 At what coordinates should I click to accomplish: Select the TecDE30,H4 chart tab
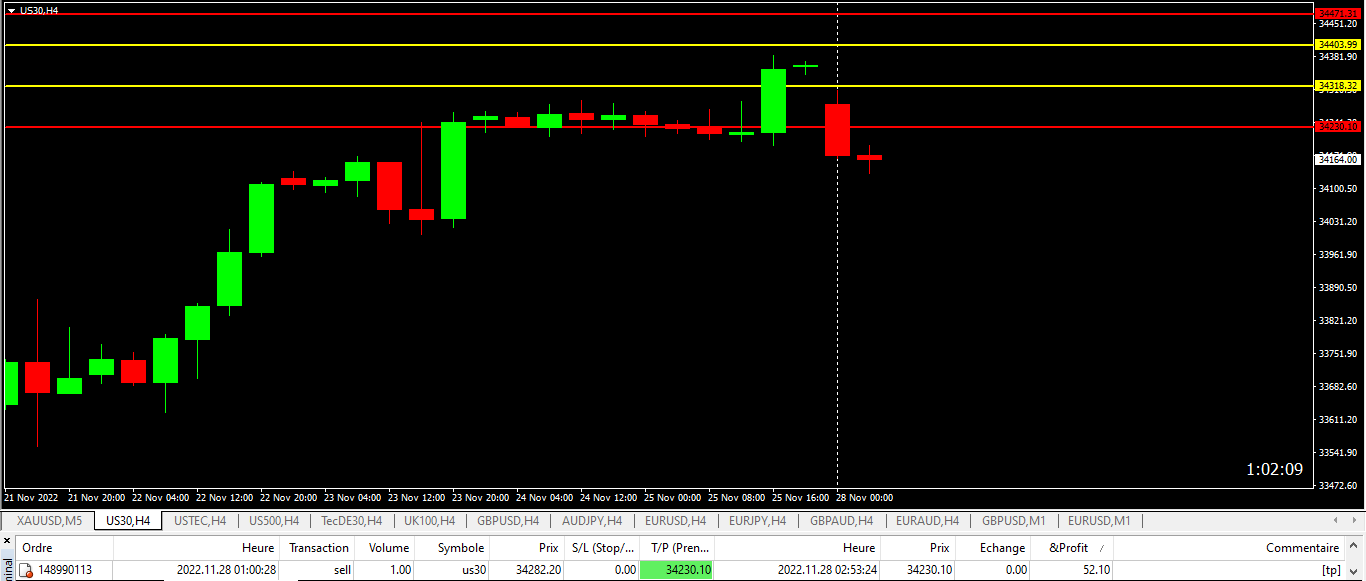point(351,521)
